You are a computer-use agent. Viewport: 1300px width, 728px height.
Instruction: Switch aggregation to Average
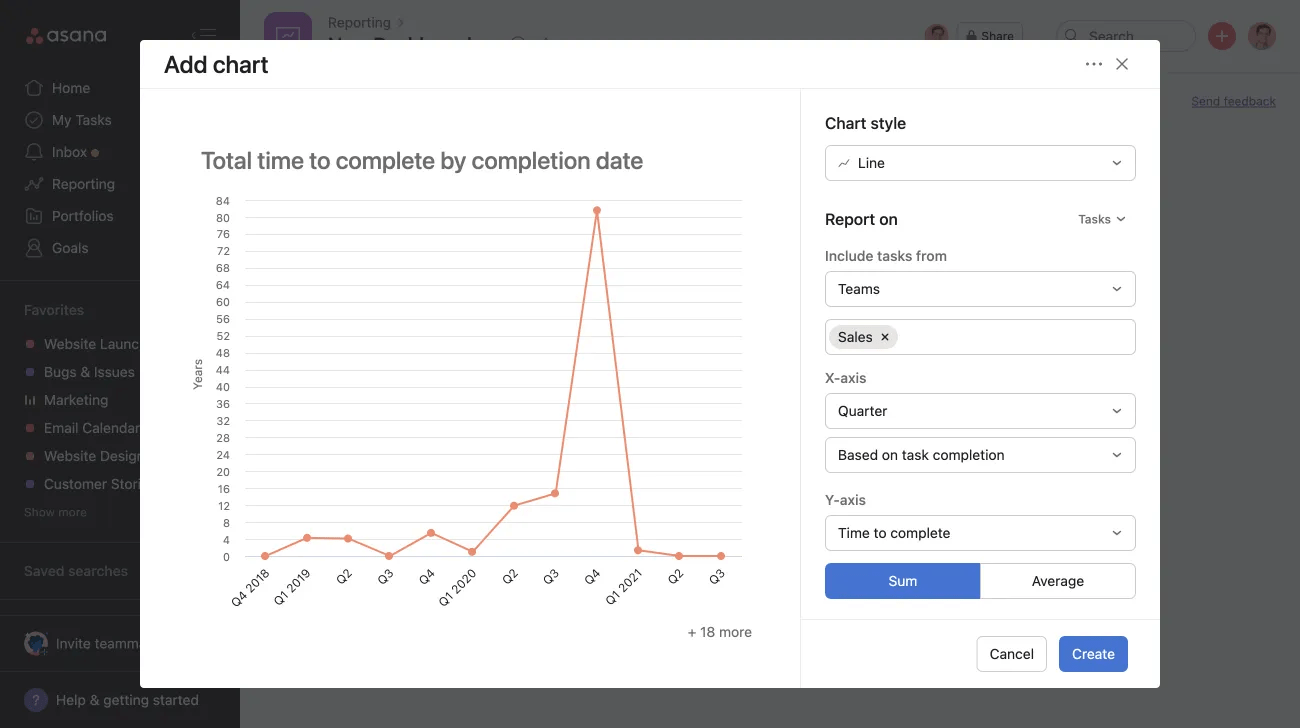click(1057, 581)
